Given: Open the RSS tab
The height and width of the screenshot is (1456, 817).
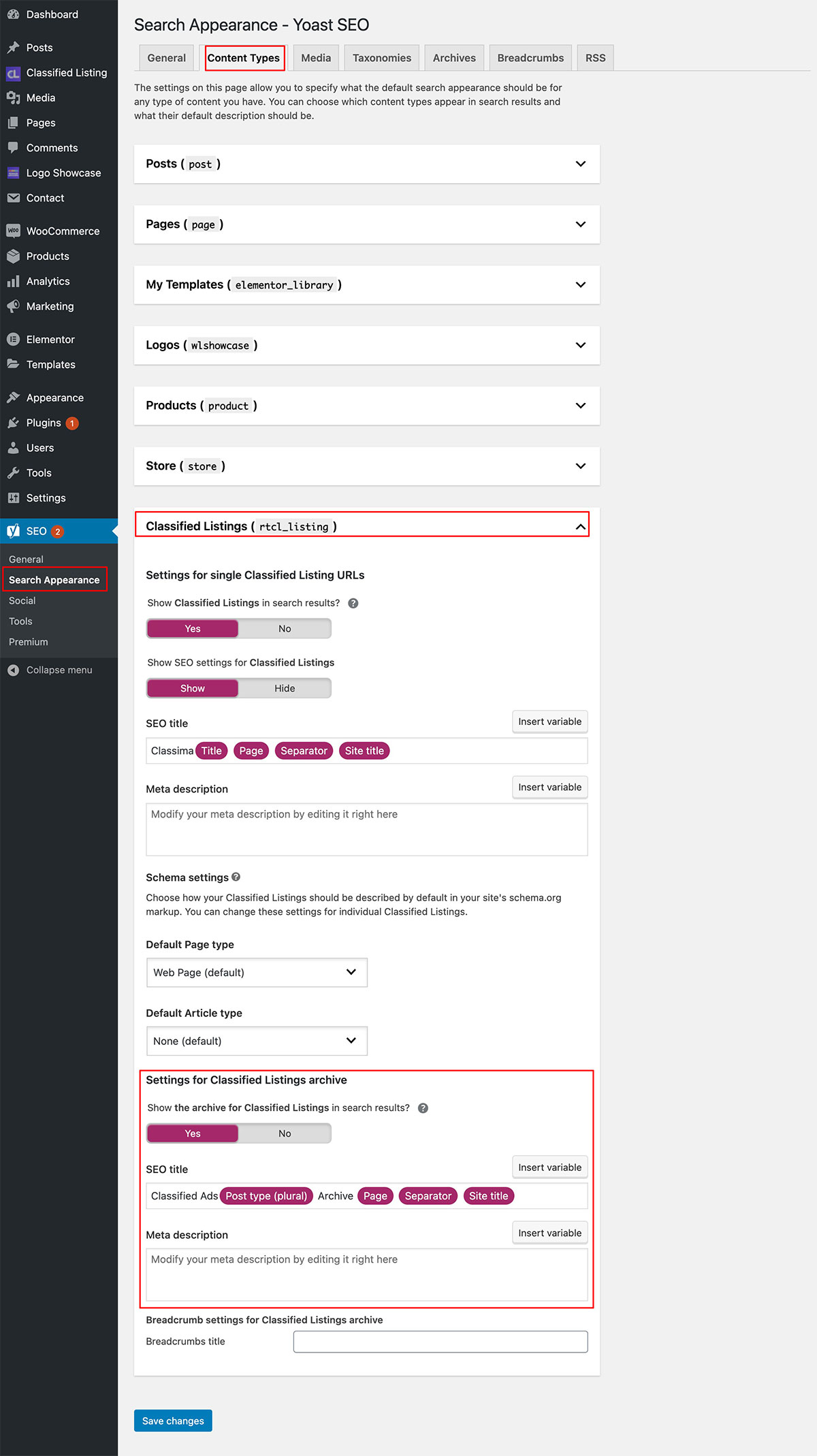Looking at the screenshot, I should coord(595,58).
